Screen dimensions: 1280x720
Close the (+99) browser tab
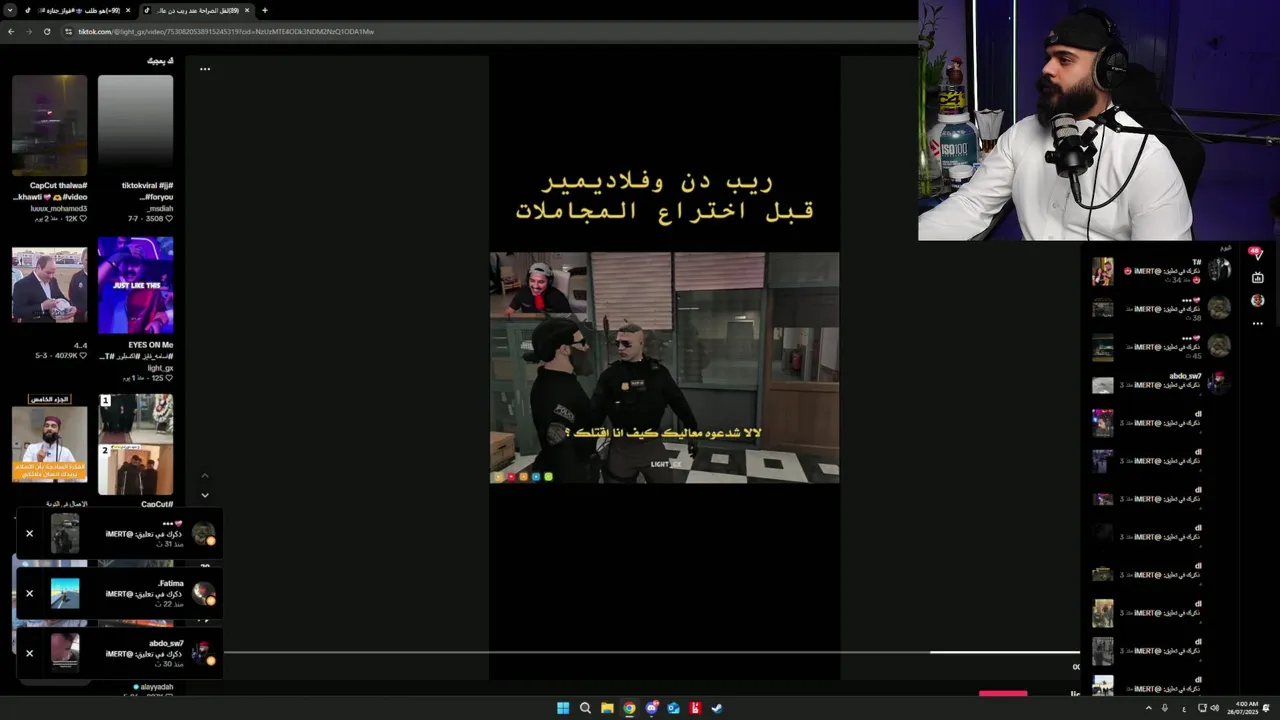pyautogui.click(x=128, y=10)
